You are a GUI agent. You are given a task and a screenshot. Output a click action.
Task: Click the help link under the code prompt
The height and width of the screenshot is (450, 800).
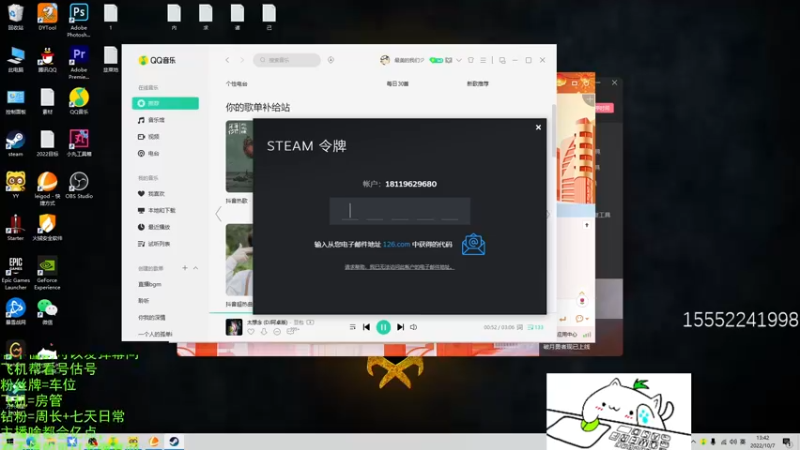coord(399,267)
